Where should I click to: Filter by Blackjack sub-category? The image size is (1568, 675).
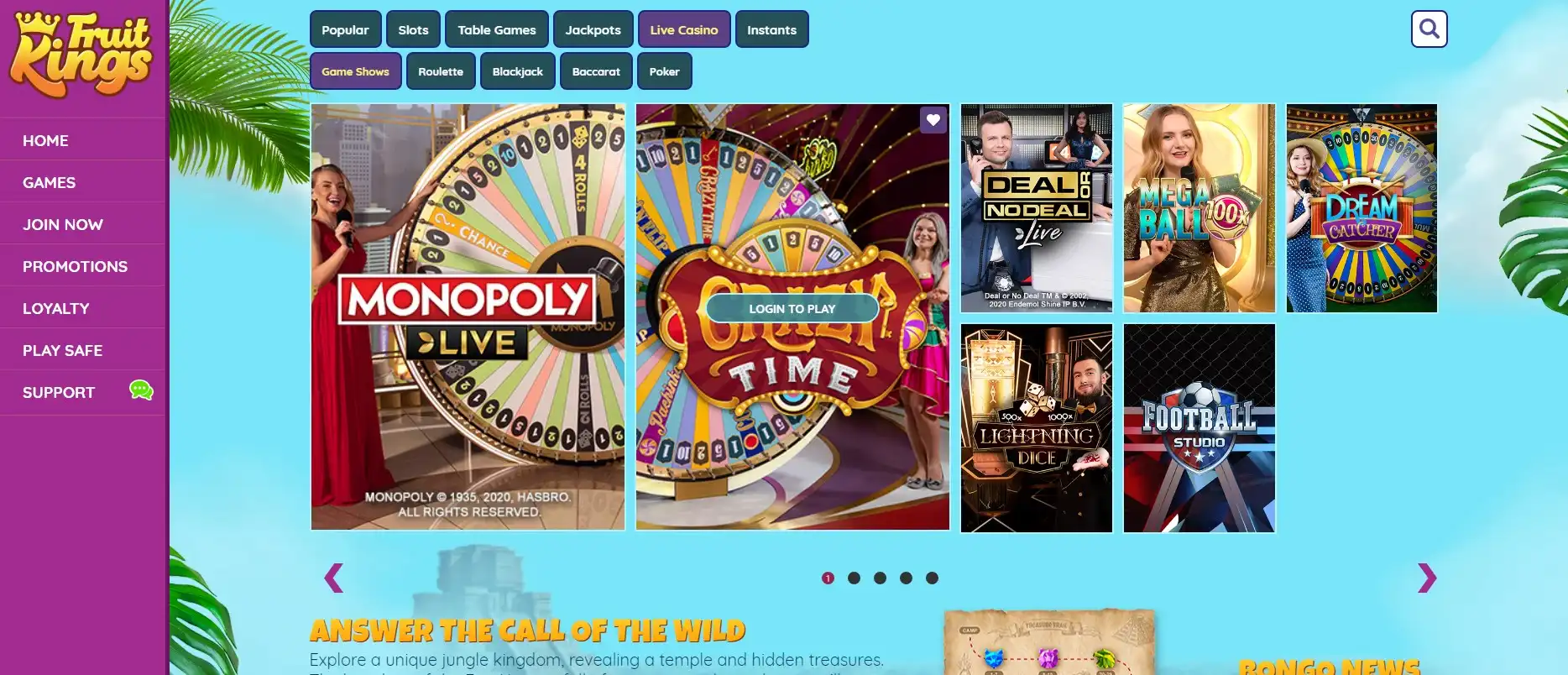517,71
